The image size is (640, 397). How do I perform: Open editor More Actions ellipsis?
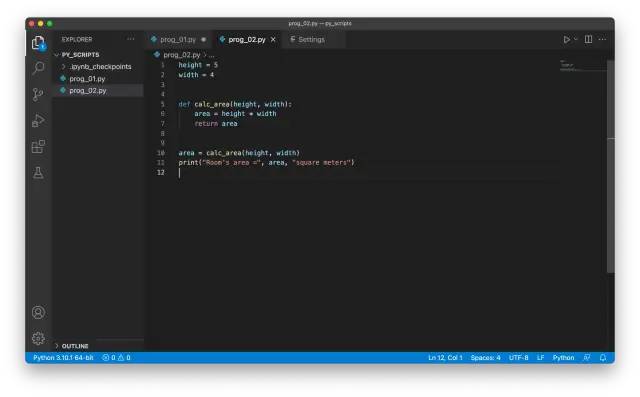[x=602, y=39]
